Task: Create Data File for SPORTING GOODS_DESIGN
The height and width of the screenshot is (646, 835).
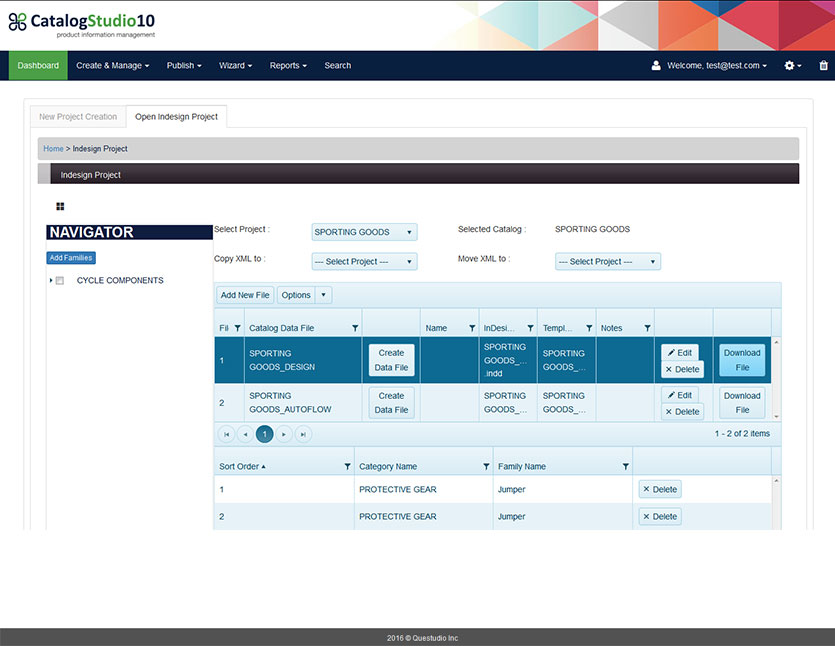Action: (391, 360)
